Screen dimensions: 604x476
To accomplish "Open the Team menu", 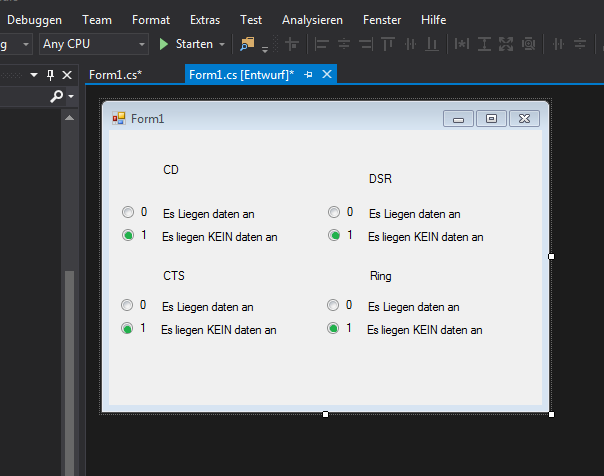I will point(97,20).
